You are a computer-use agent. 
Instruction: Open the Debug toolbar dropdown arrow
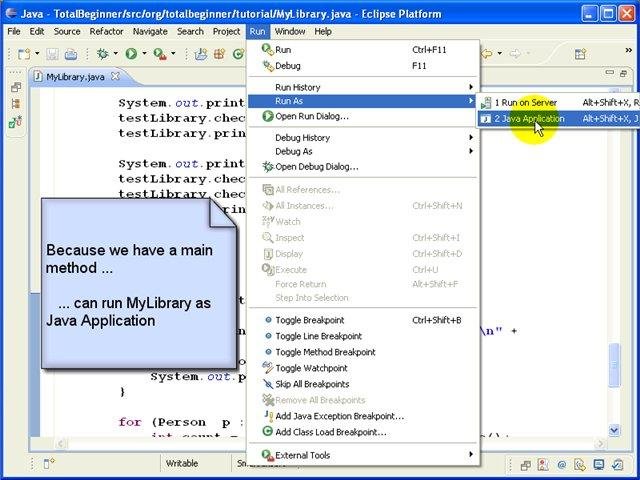(x=116, y=53)
